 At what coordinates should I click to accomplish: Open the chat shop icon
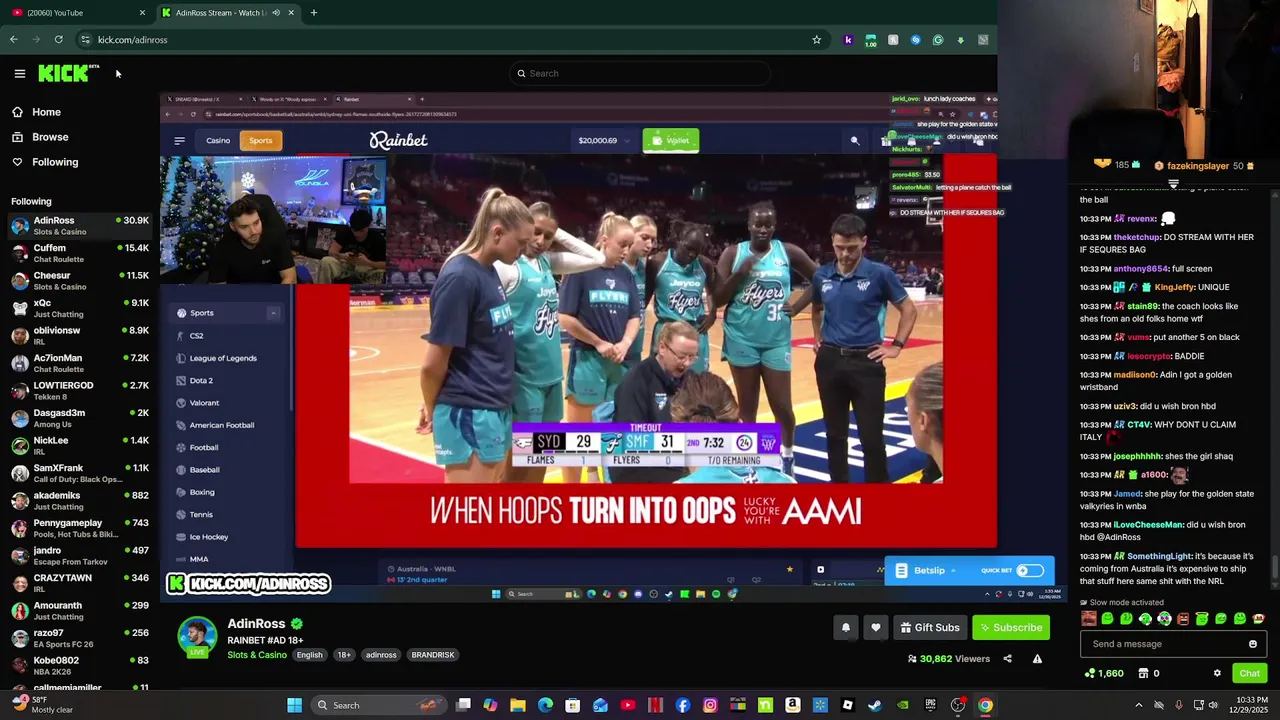(x=1143, y=673)
